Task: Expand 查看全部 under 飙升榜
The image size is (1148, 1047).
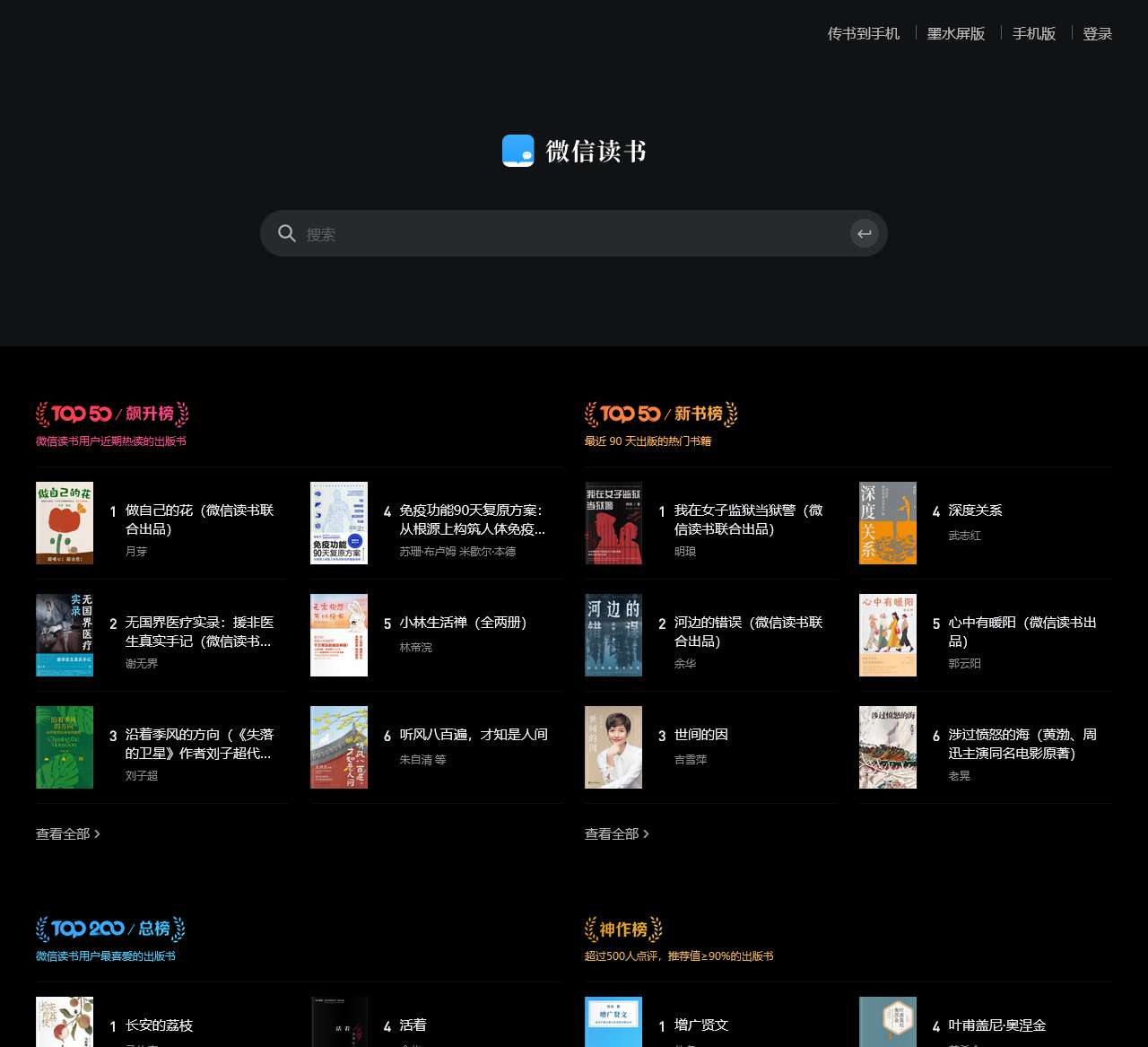Action: point(68,834)
